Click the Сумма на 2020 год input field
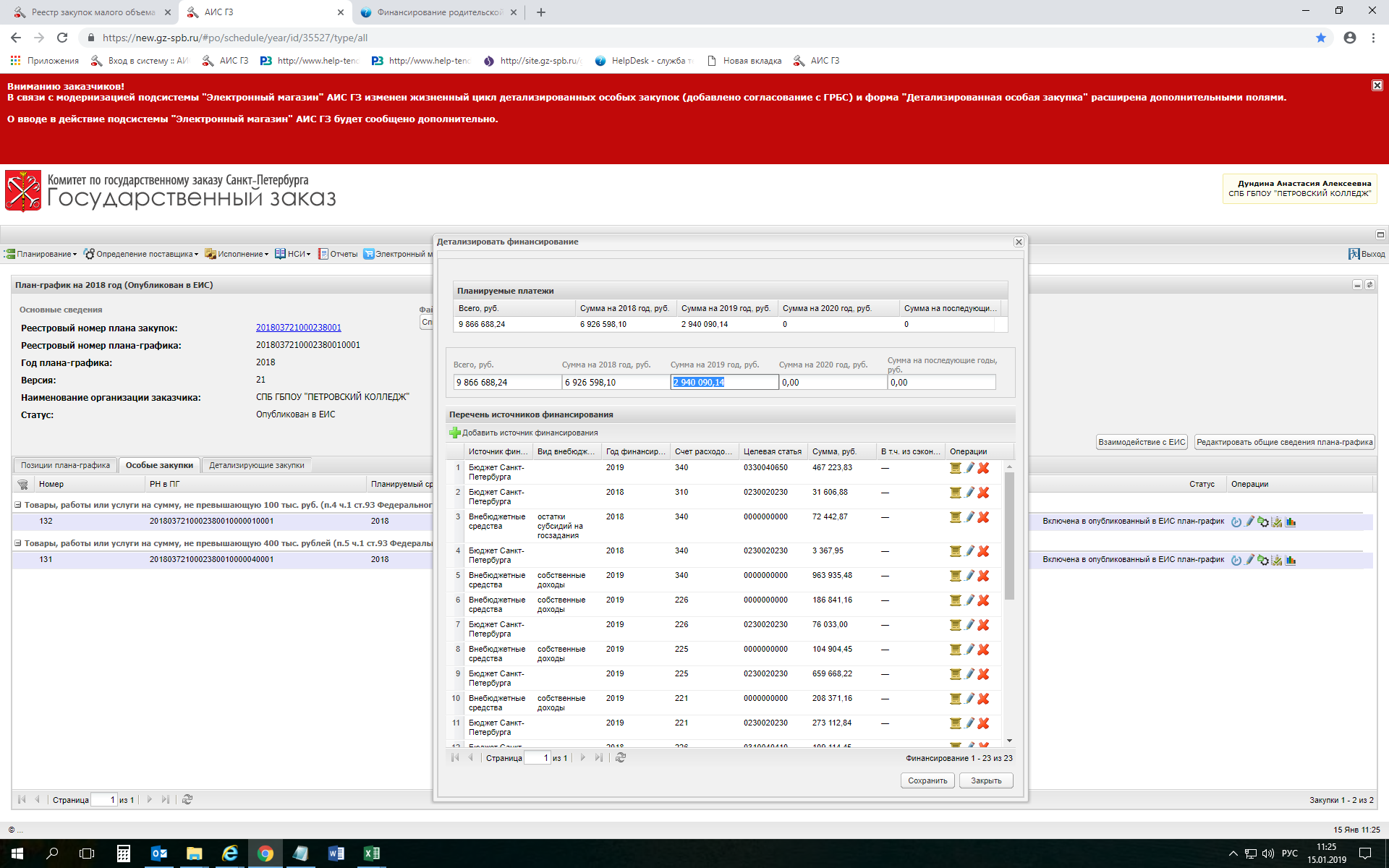 (x=832, y=382)
